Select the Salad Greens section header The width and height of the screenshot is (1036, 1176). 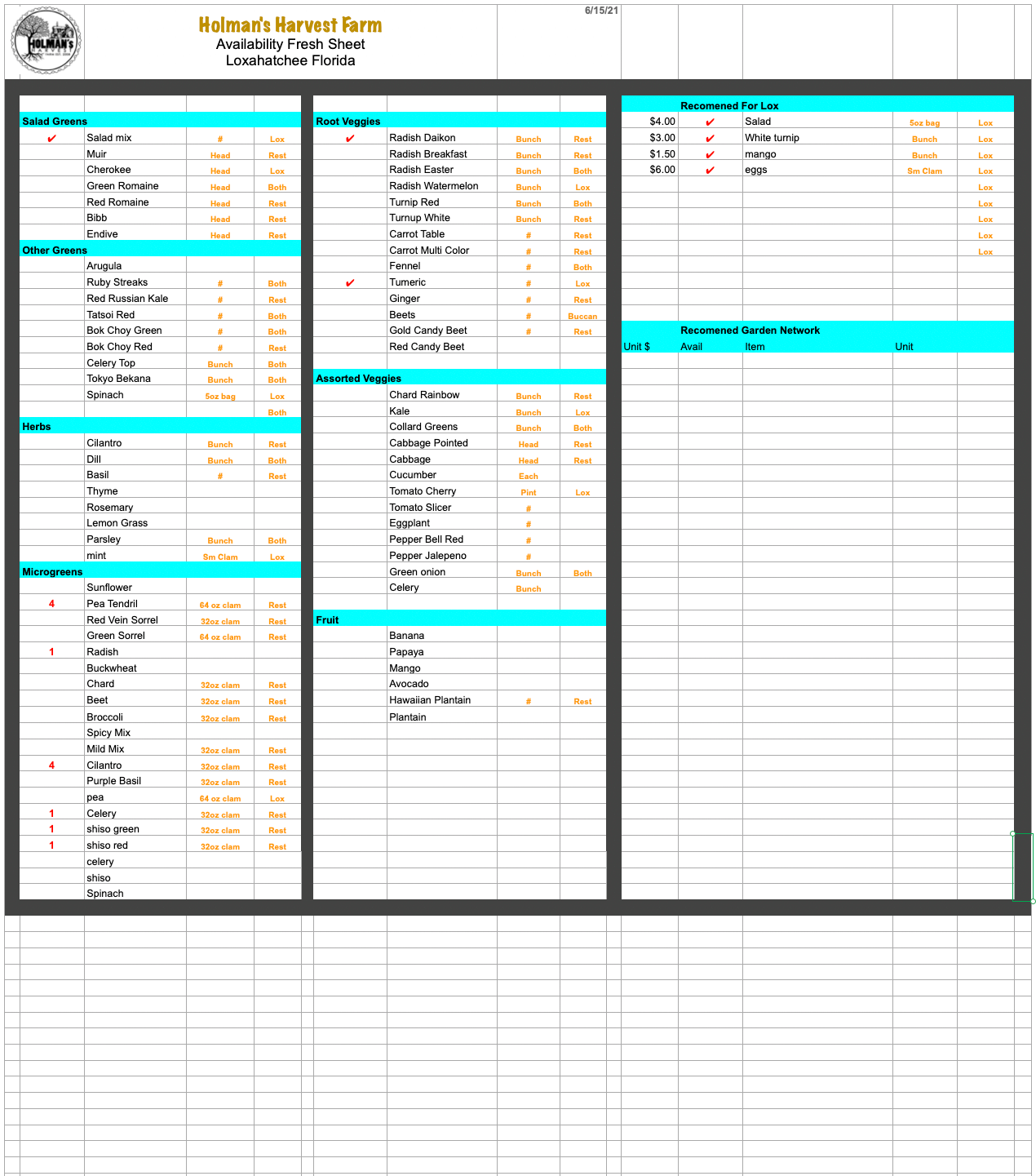coord(55,122)
